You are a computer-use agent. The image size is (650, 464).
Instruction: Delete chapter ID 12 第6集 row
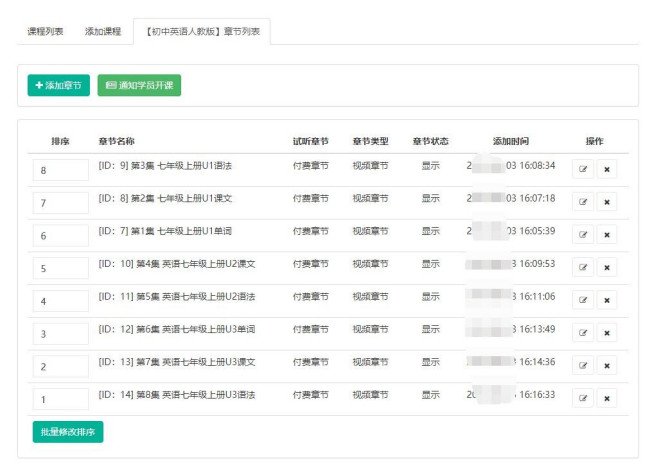click(607, 333)
